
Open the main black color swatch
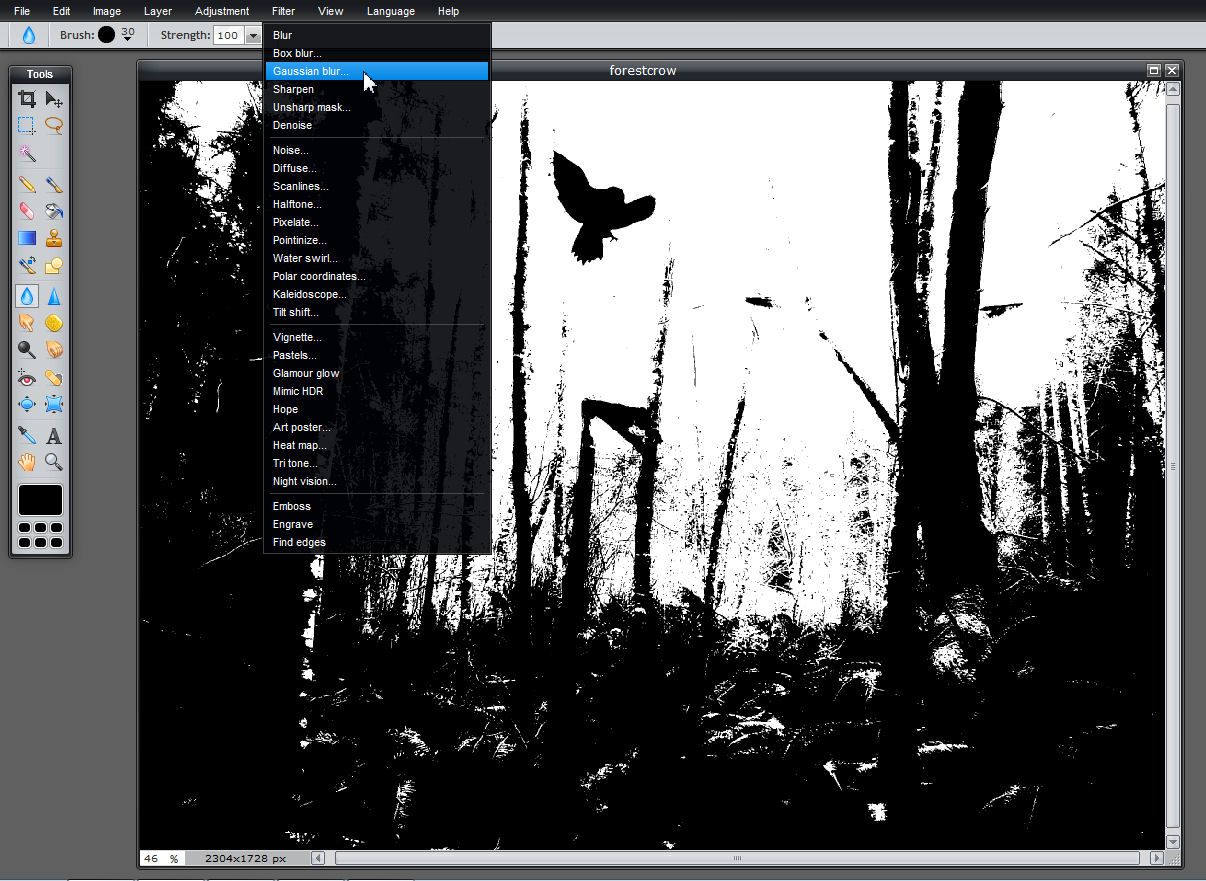pos(40,500)
